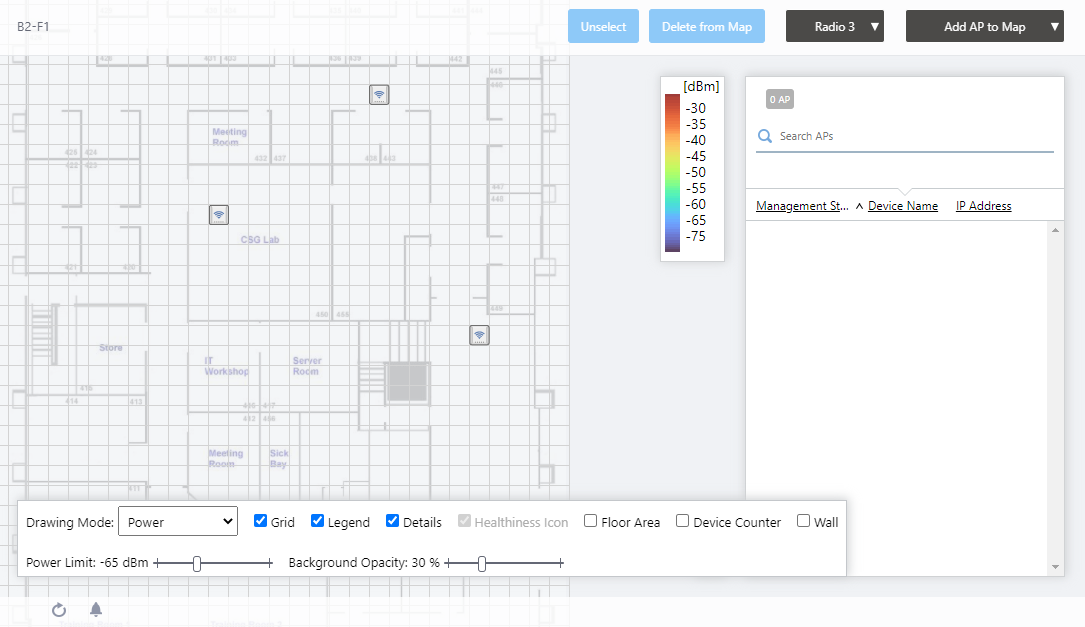Click the B2-F1 floor label
The height and width of the screenshot is (627, 1085).
coord(33,26)
